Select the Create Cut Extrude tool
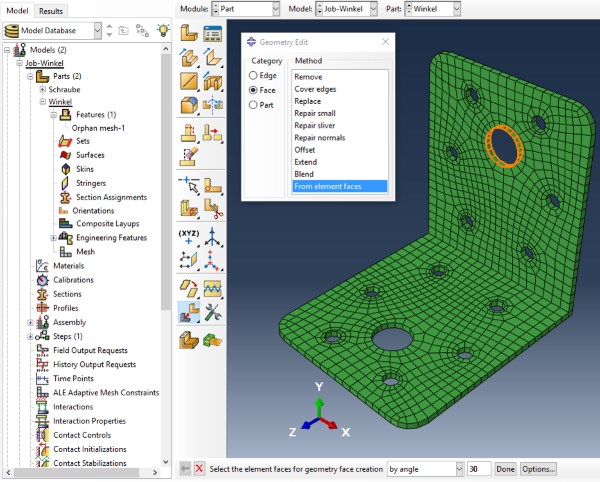Screen dimensions: 600x482 coord(213,81)
